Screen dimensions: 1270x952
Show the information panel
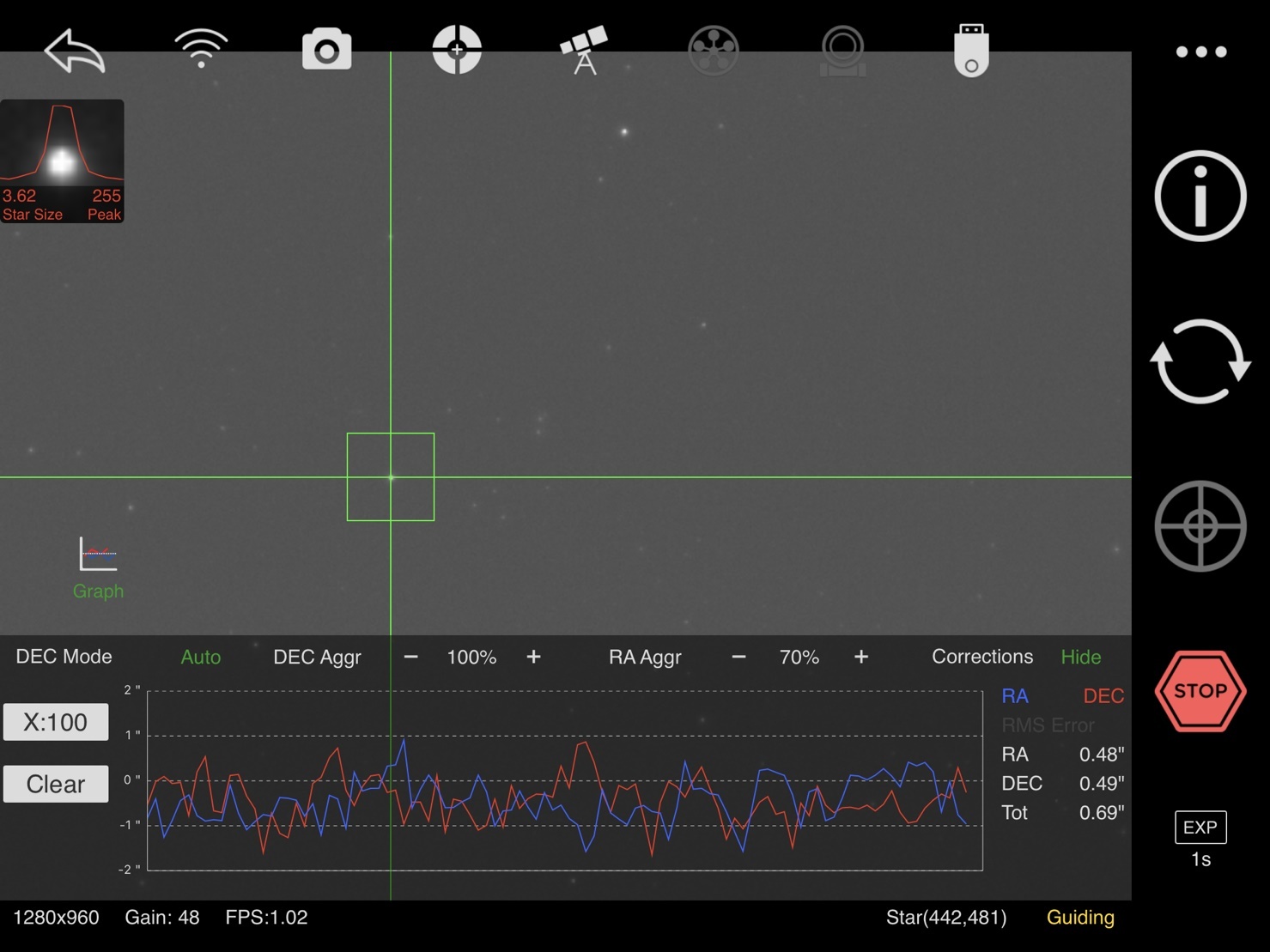1200,197
